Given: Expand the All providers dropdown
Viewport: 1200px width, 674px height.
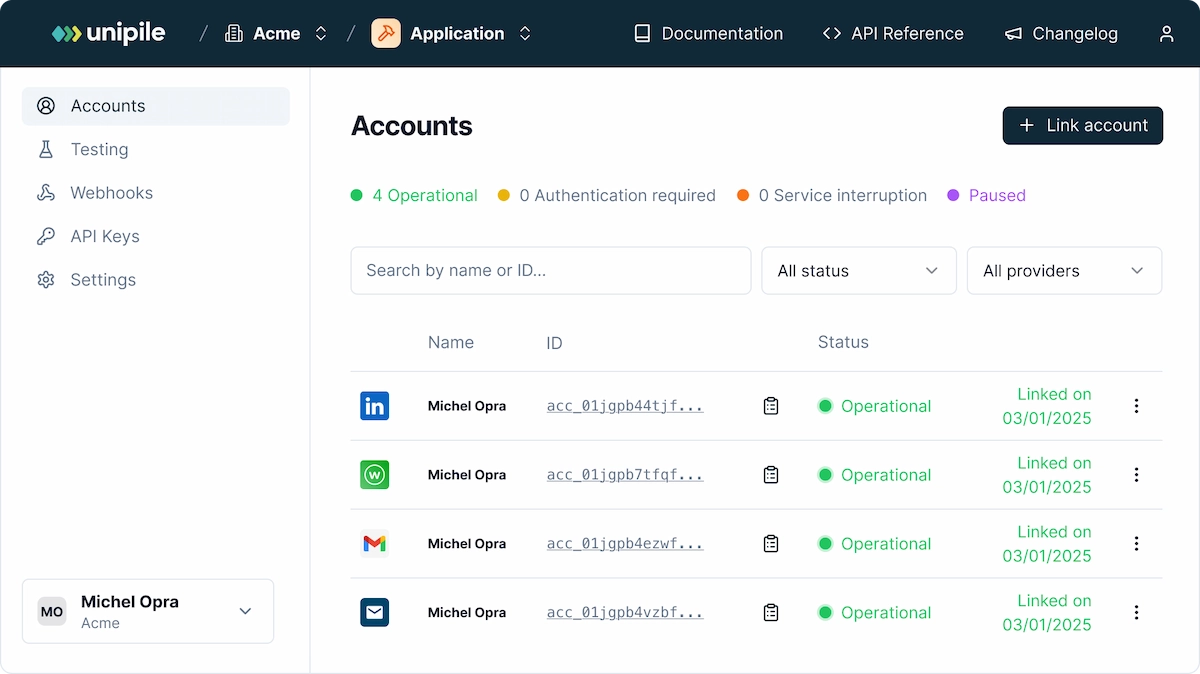Looking at the screenshot, I should pyautogui.click(x=1063, y=271).
